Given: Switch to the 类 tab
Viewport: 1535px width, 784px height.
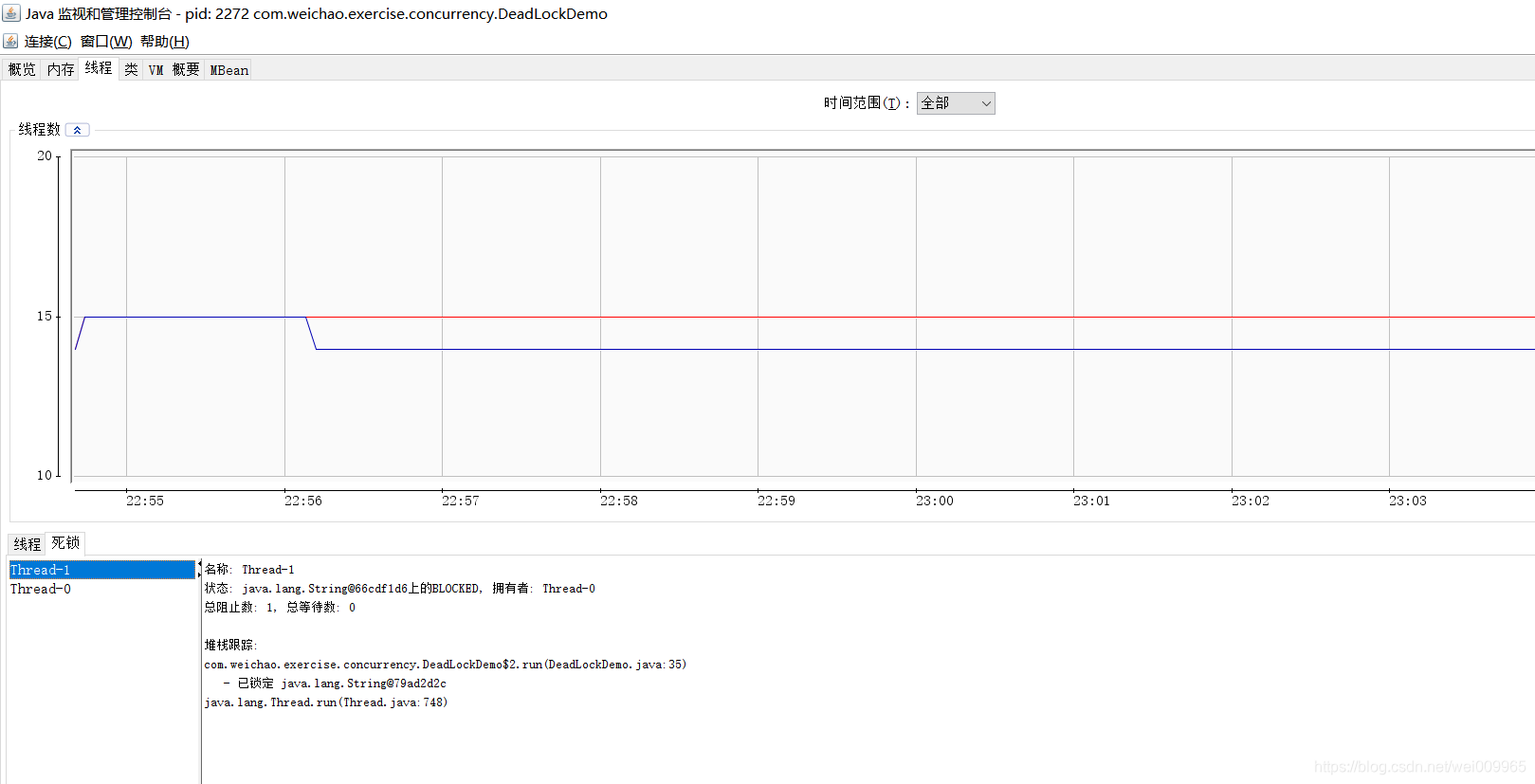Looking at the screenshot, I should point(131,69).
